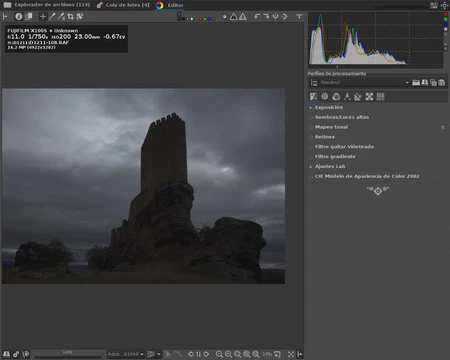The width and height of the screenshot is (450, 360).
Task: Toggle clipped shadows warning triangle
Action: click(x=234, y=16)
